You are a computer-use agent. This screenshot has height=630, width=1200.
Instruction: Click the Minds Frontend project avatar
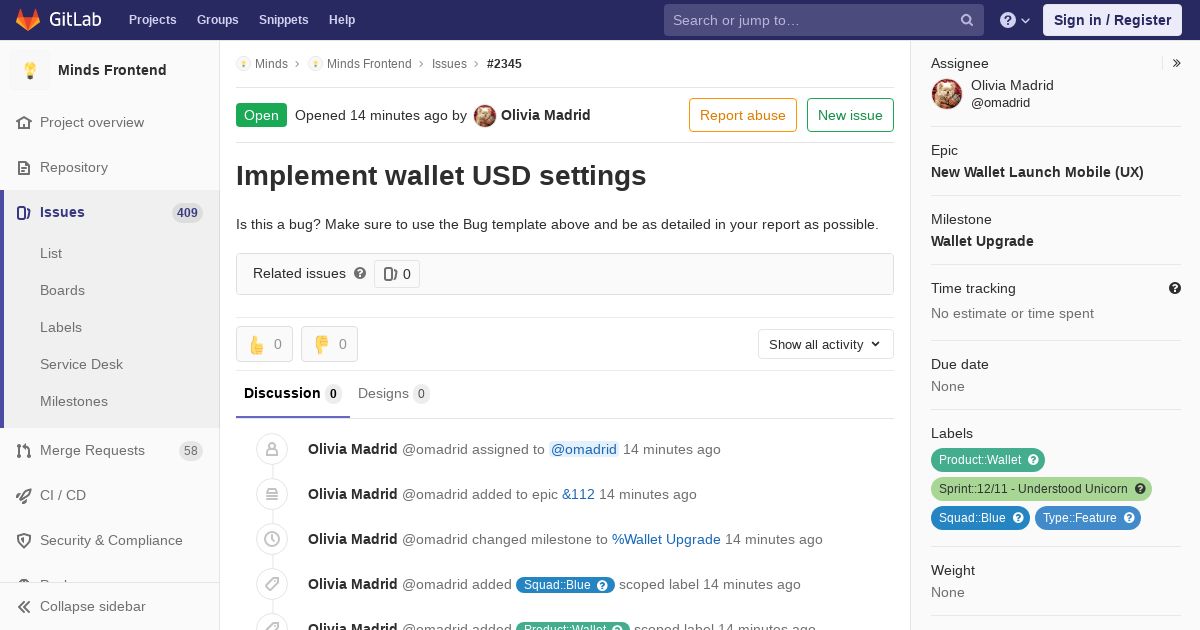tap(30, 70)
